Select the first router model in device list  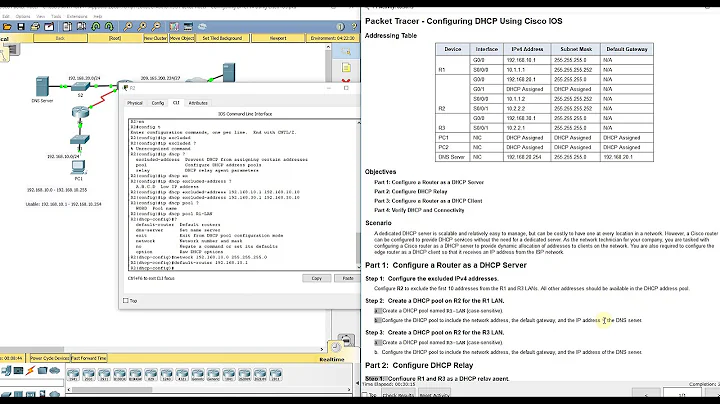(x=73, y=375)
